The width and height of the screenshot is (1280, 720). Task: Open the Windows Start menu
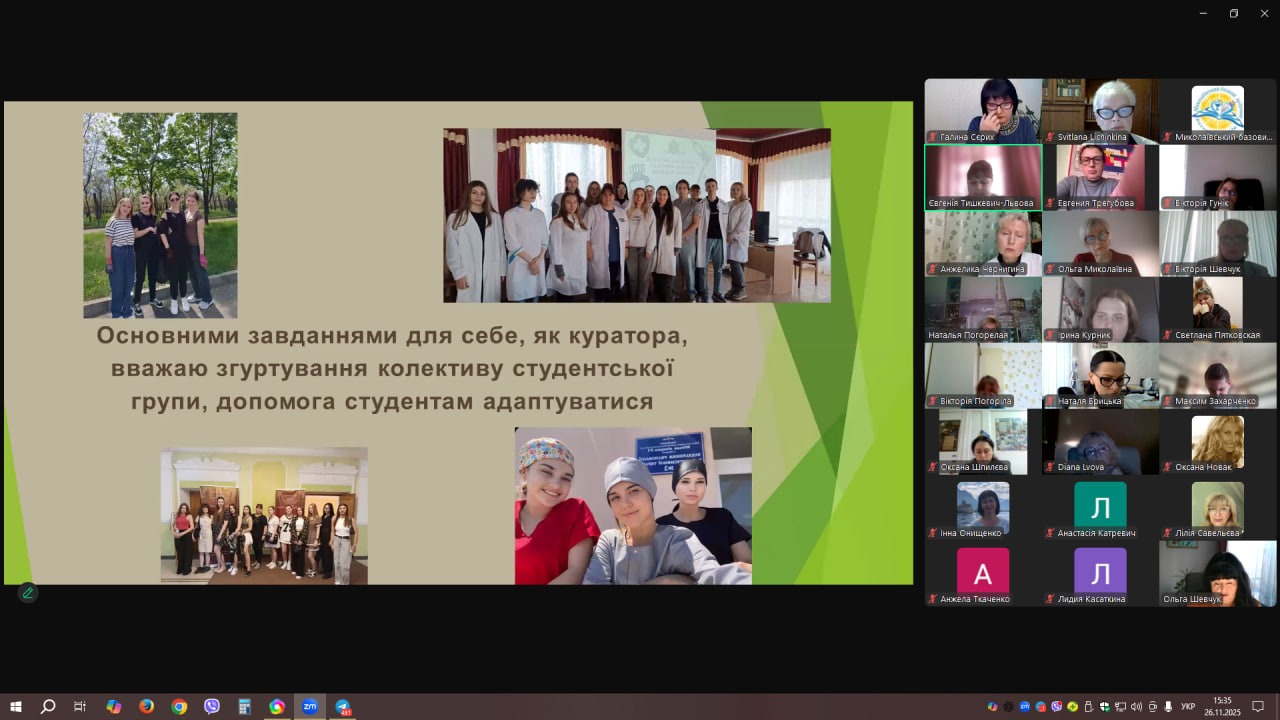(x=16, y=706)
